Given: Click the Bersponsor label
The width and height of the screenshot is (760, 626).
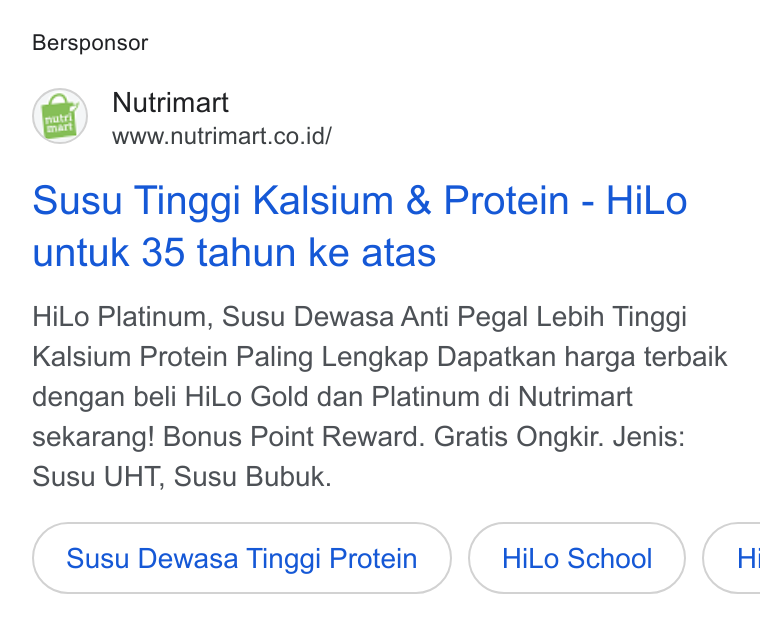Looking at the screenshot, I should coord(90,43).
